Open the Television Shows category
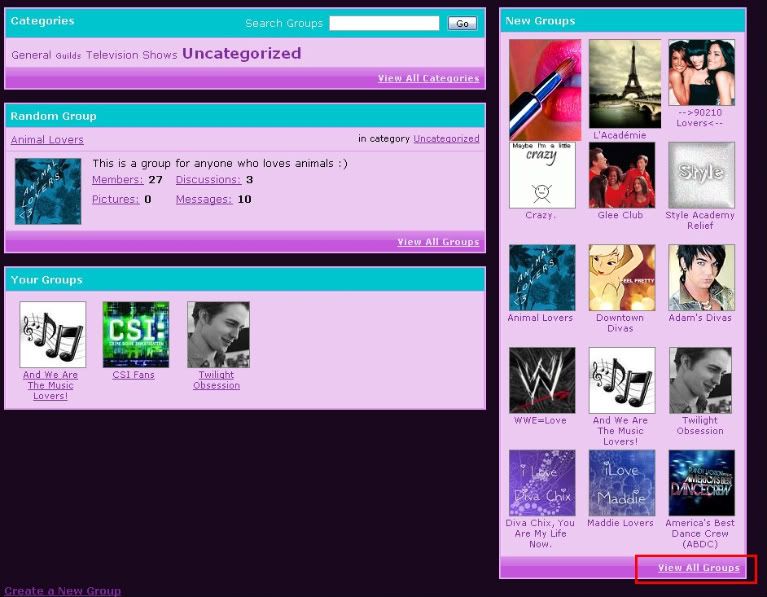Screen dimensions: 767x597 [132, 55]
